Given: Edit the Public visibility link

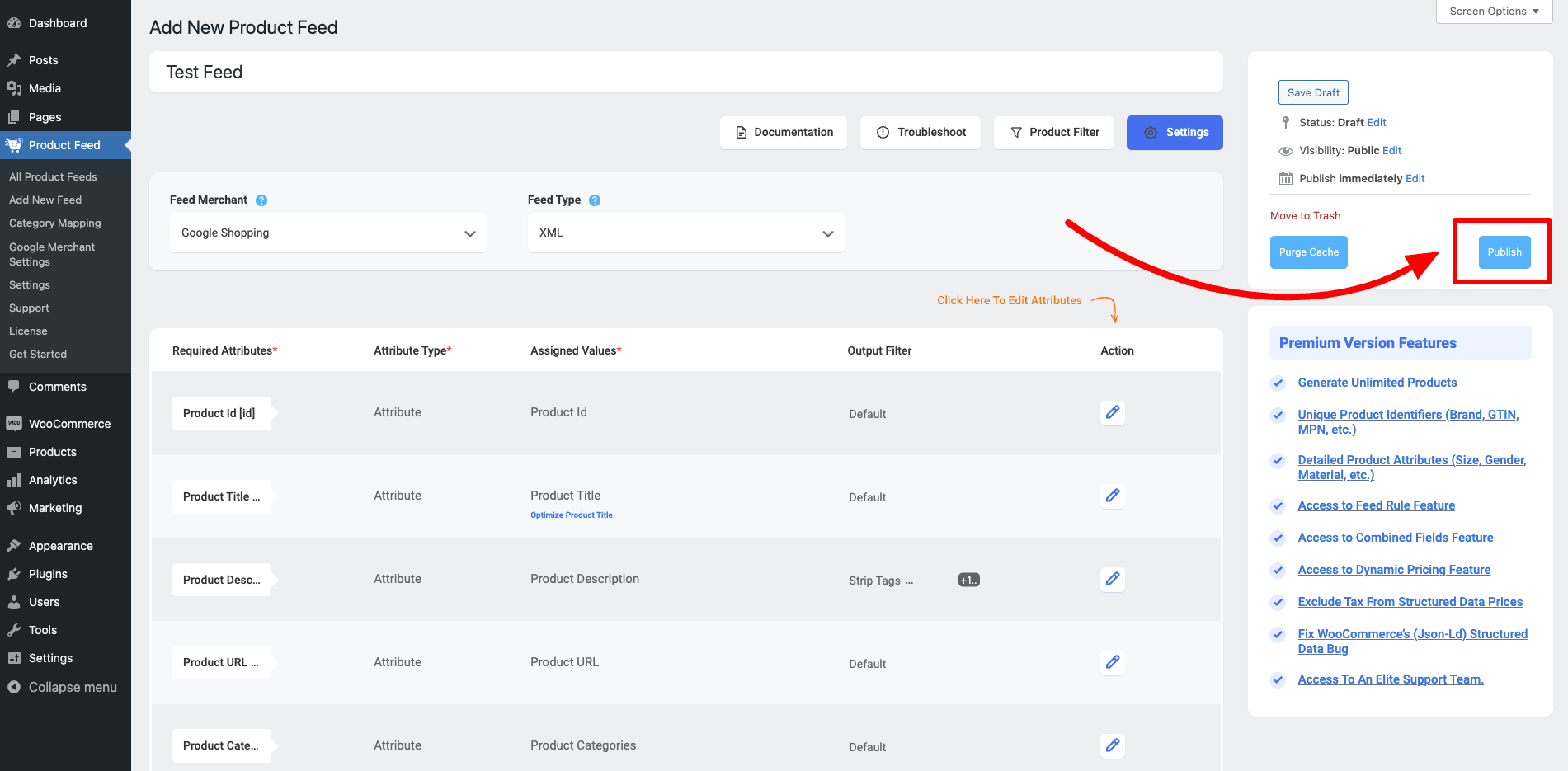Looking at the screenshot, I should point(1392,150).
